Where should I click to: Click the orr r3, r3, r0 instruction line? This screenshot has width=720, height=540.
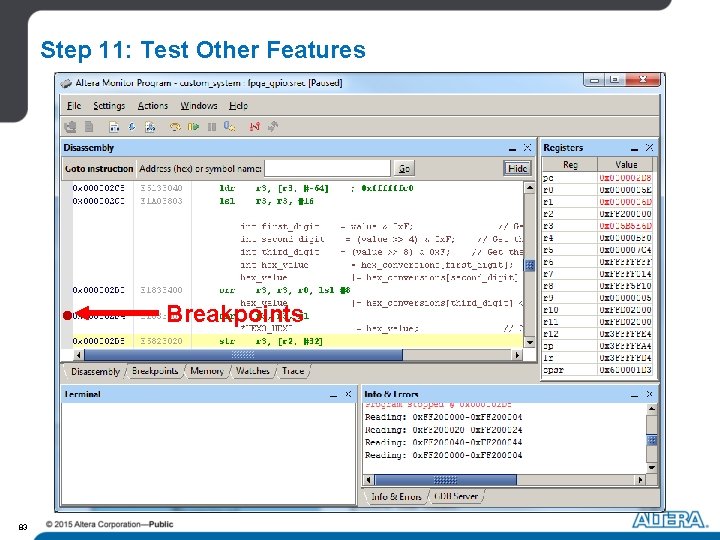[285, 290]
